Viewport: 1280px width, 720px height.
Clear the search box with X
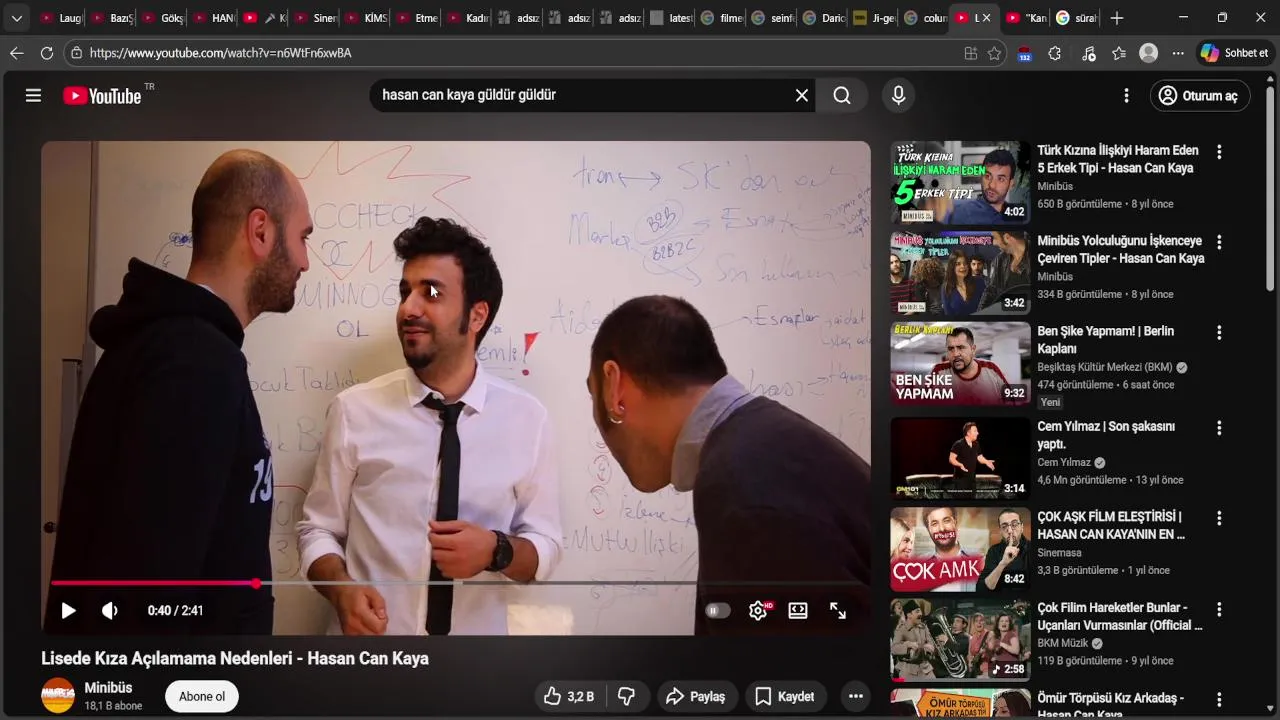[801, 95]
